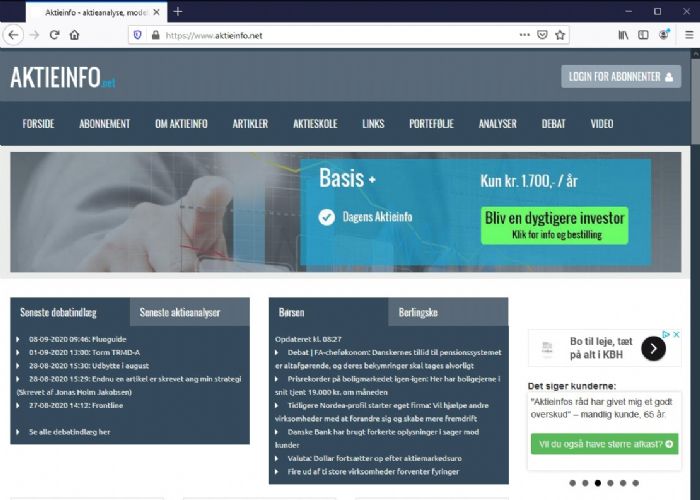Click Bliv en dygtigere investor button

(554, 225)
